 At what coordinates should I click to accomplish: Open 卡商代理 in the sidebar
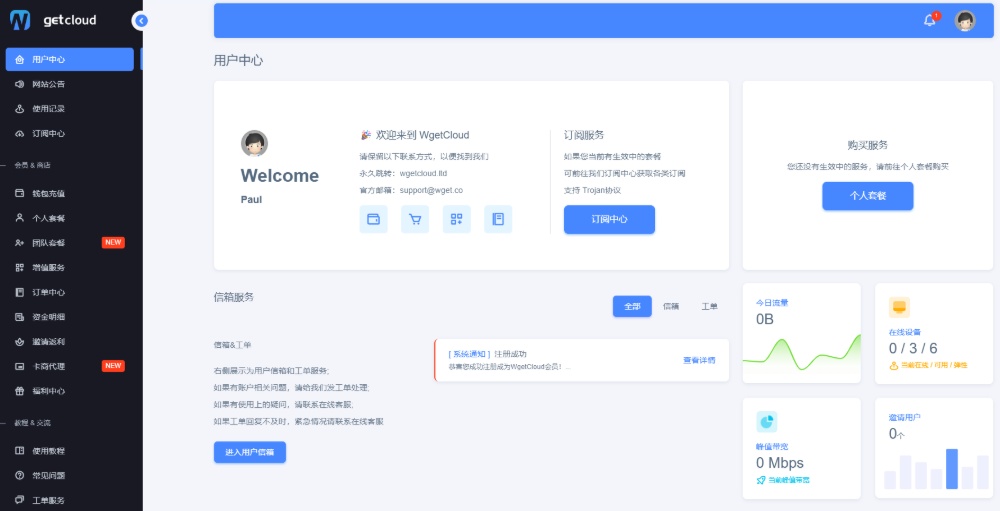point(70,366)
